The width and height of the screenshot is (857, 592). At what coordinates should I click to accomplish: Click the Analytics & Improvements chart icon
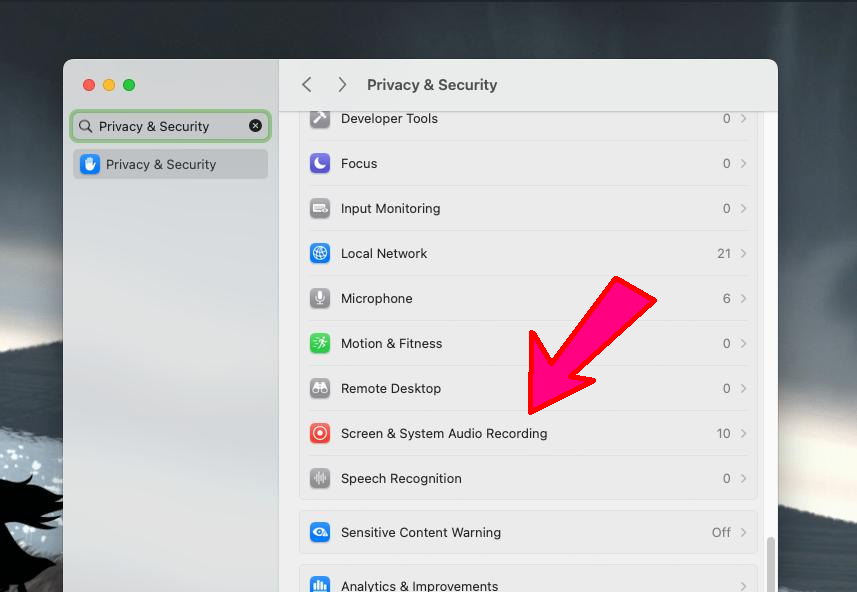click(x=320, y=585)
